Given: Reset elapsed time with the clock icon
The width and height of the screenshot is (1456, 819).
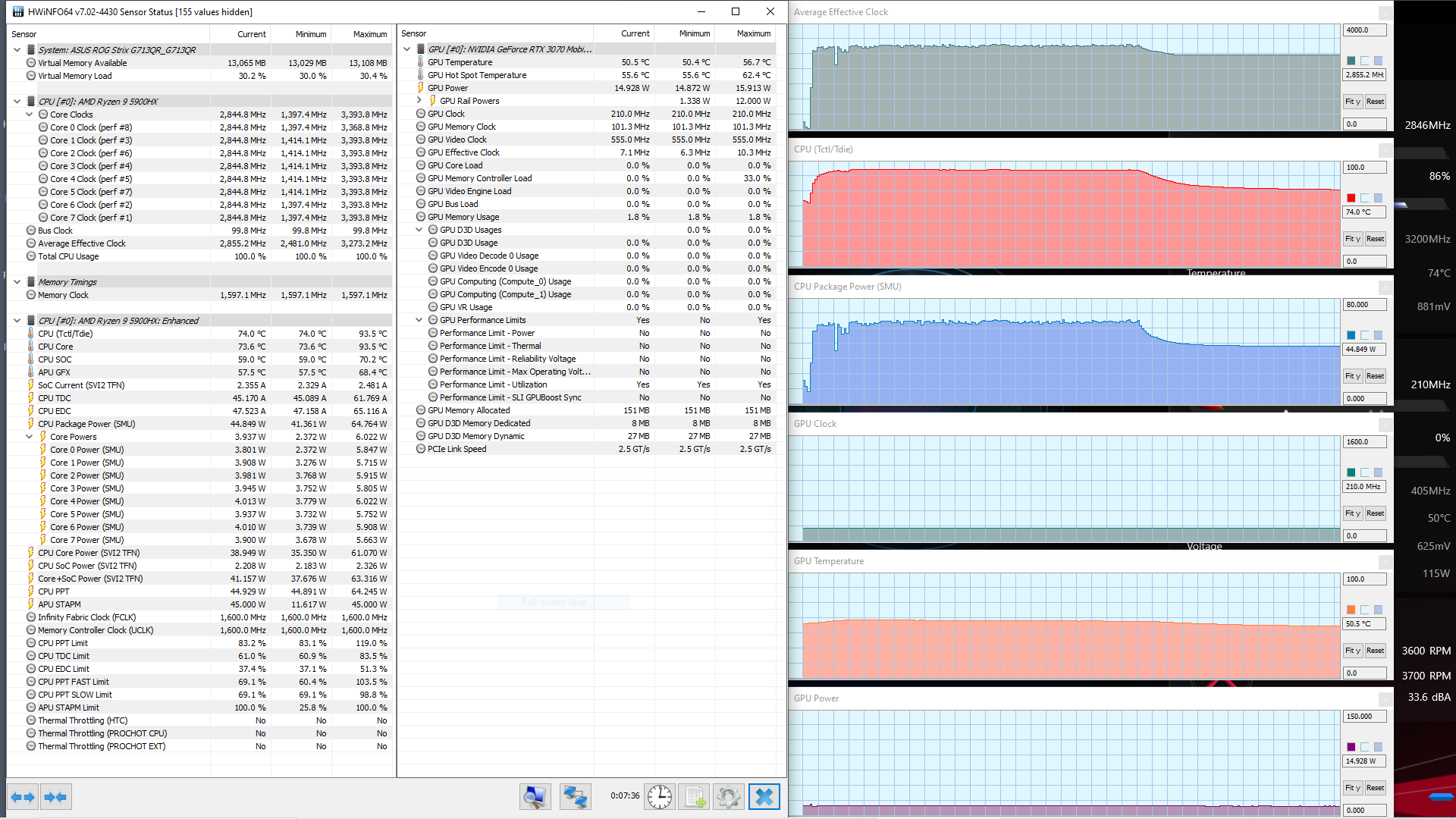Looking at the screenshot, I should click(x=659, y=796).
